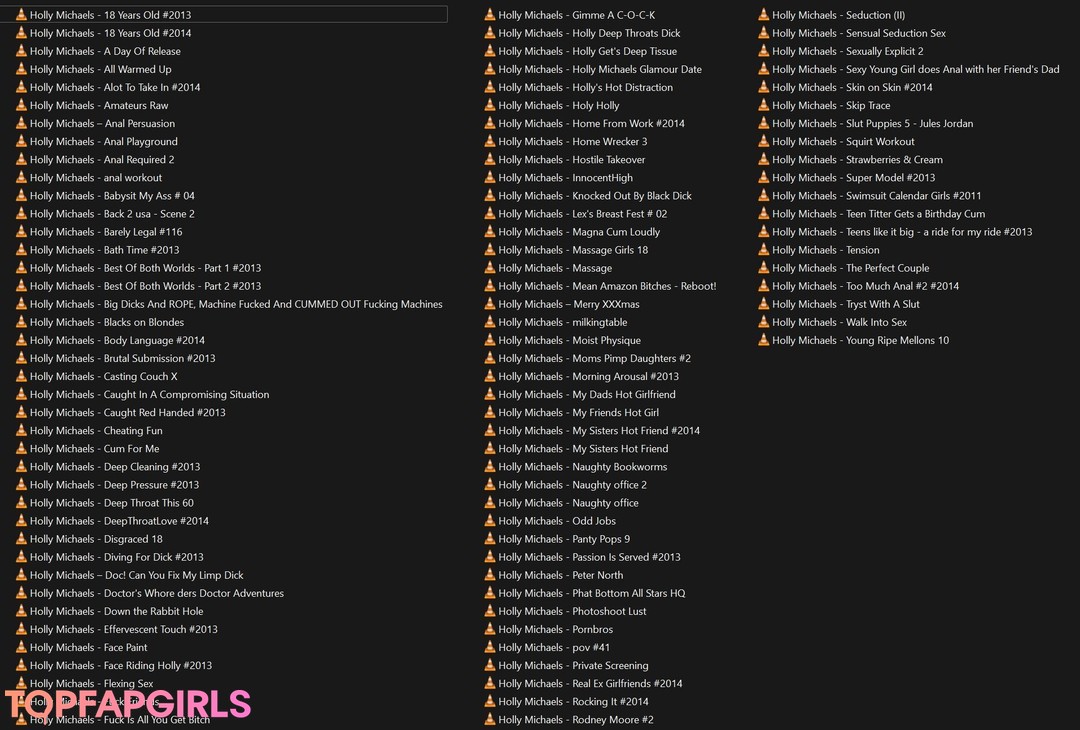This screenshot has width=1080, height=730.
Task: Select file 'Rocking It #2014'
Action: [574, 702]
